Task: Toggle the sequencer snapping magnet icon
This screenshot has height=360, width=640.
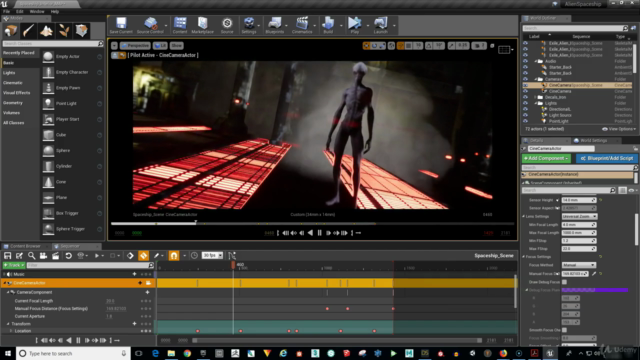Action: (x=174, y=256)
